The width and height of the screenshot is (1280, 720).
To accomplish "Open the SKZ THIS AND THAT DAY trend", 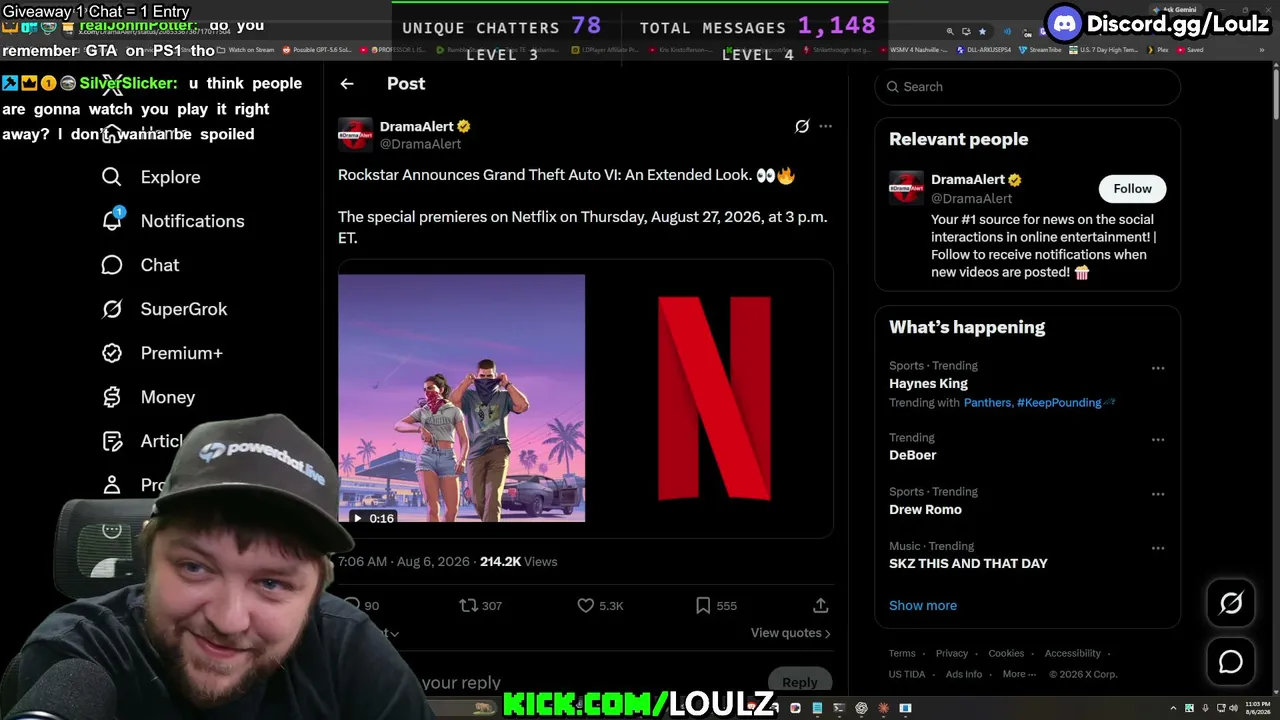I will click(968, 563).
